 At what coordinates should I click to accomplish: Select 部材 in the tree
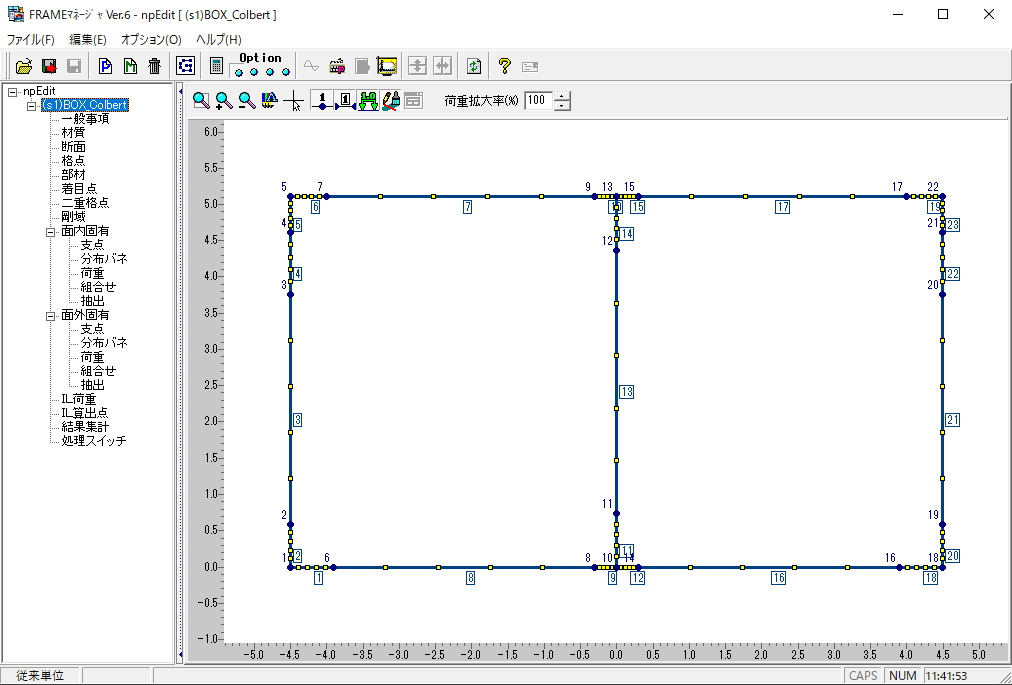pos(73,174)
